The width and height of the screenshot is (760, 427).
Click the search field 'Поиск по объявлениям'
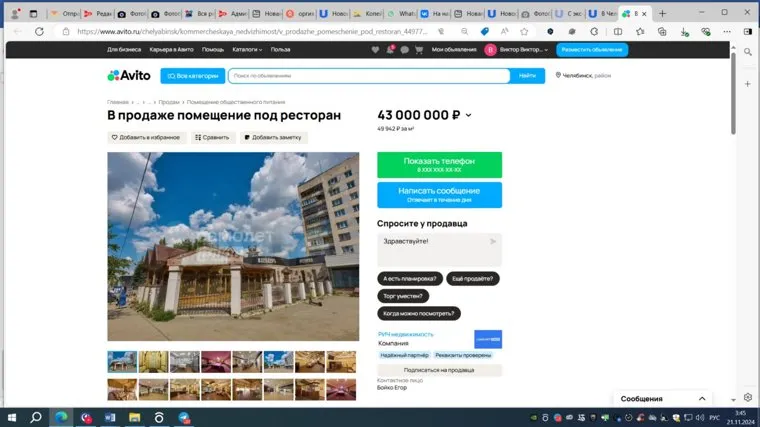coord(368,76)
